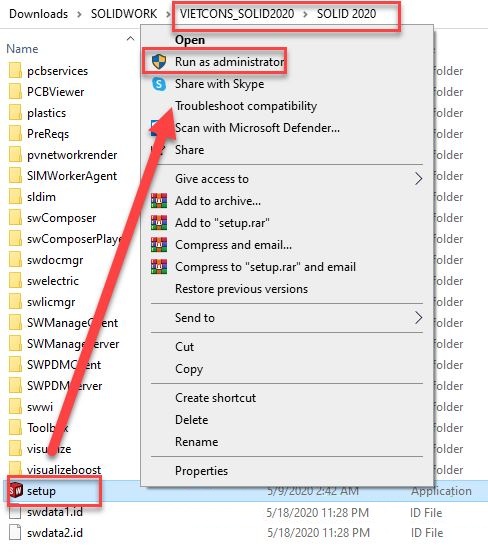Go to SOLIDWORK in the breadcrumb path

[x=124, y=14]
